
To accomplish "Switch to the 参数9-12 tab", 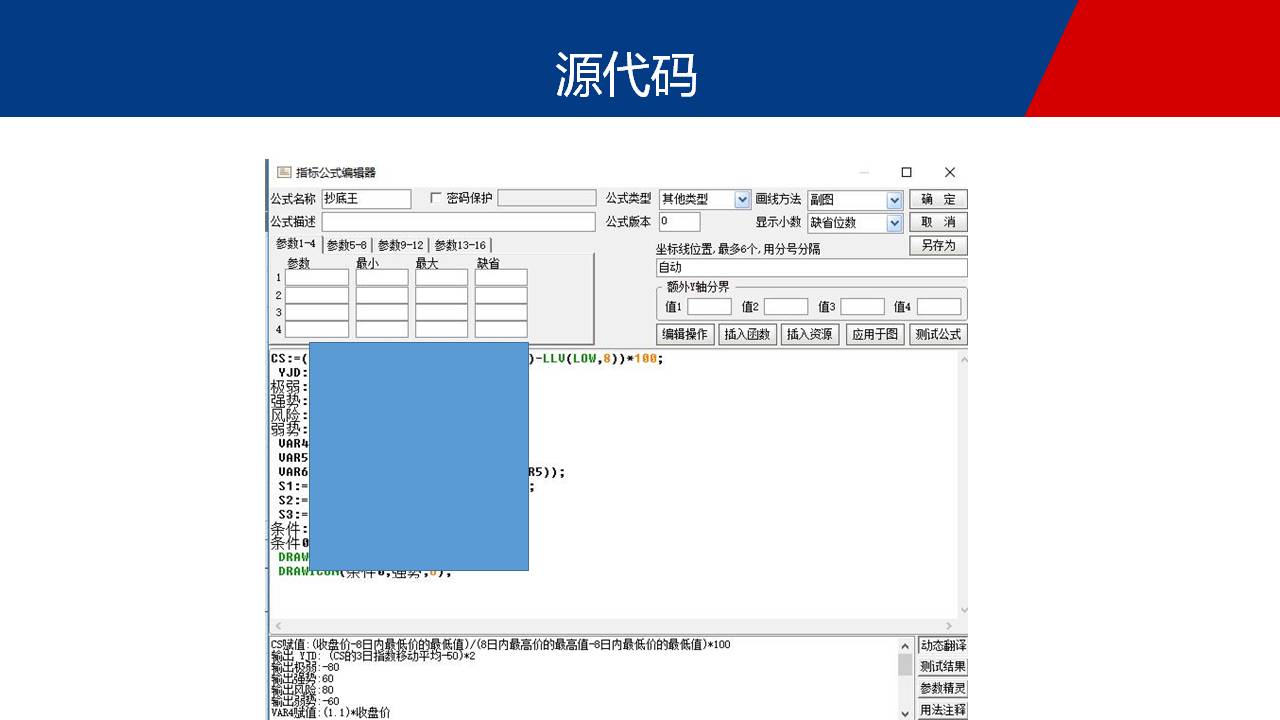I will [x=400, y=245].
